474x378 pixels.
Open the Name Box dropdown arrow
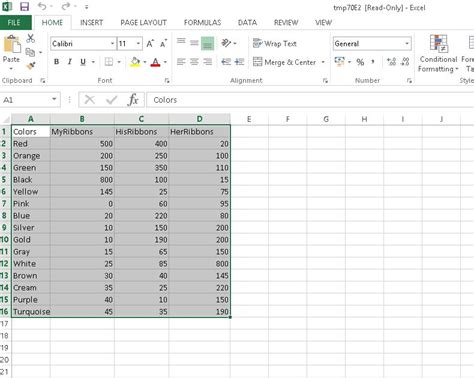click(x=54, y=99)
